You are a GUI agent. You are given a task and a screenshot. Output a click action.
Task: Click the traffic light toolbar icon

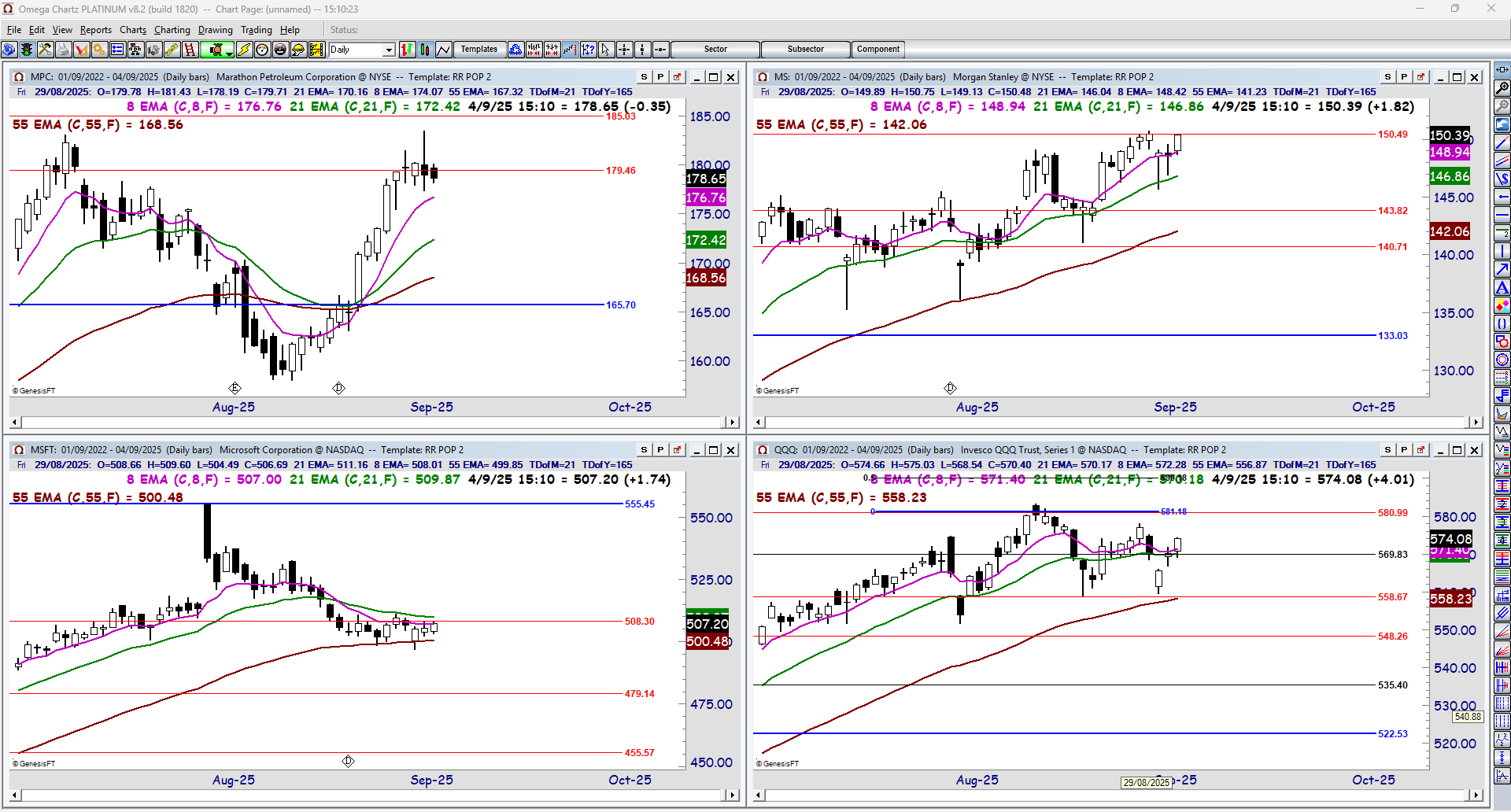click(x=27, y=50)
